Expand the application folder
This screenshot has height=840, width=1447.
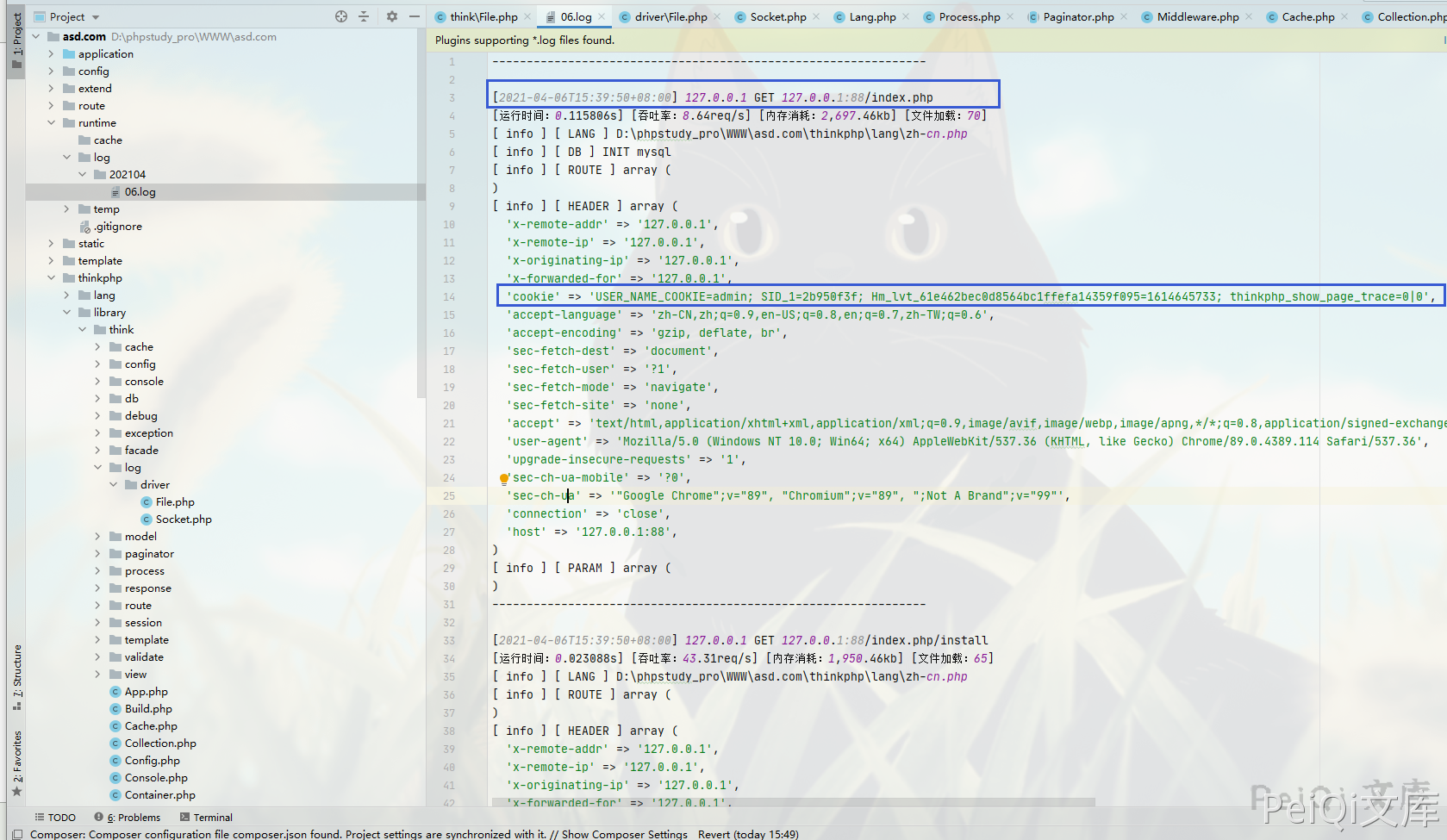[x=51, y=54]
